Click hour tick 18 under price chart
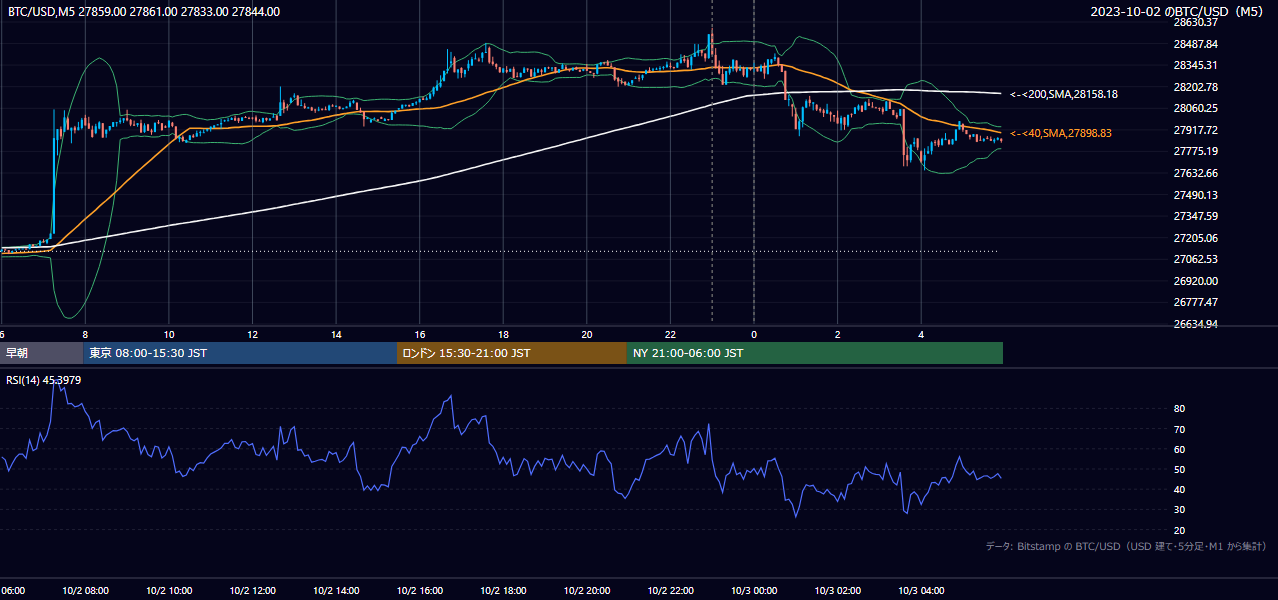The width and height of the screenshot is (1278, 600). (504, 335)
